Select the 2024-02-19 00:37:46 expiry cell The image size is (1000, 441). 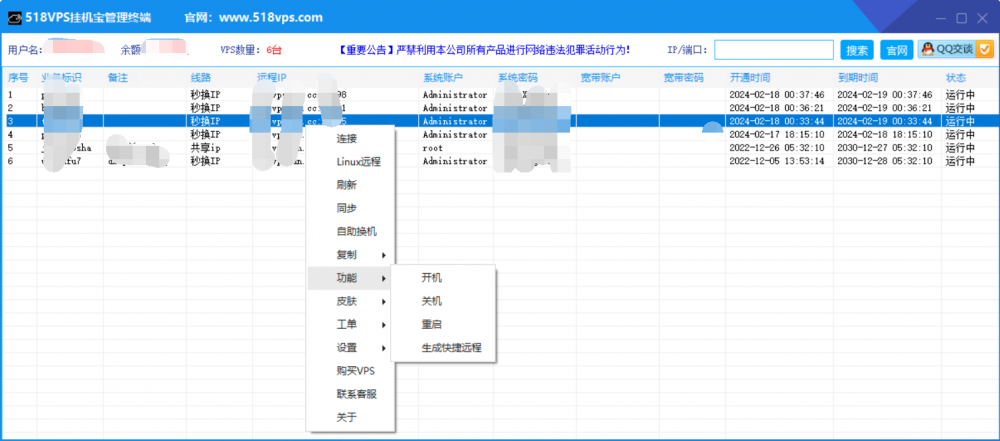[885, 94]
